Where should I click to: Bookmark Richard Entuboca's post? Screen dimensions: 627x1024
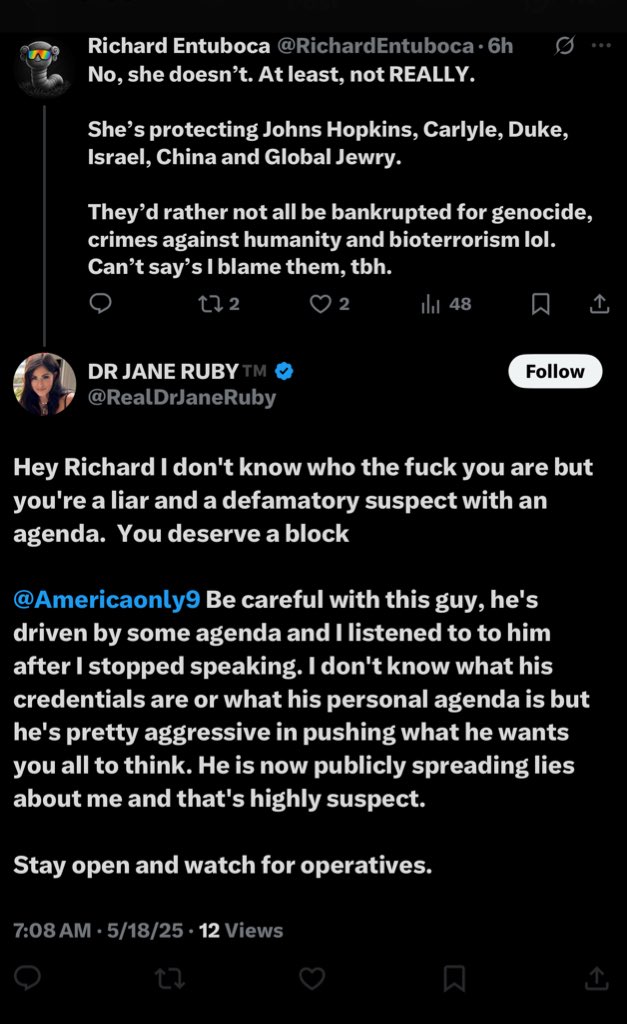point(540,303)
